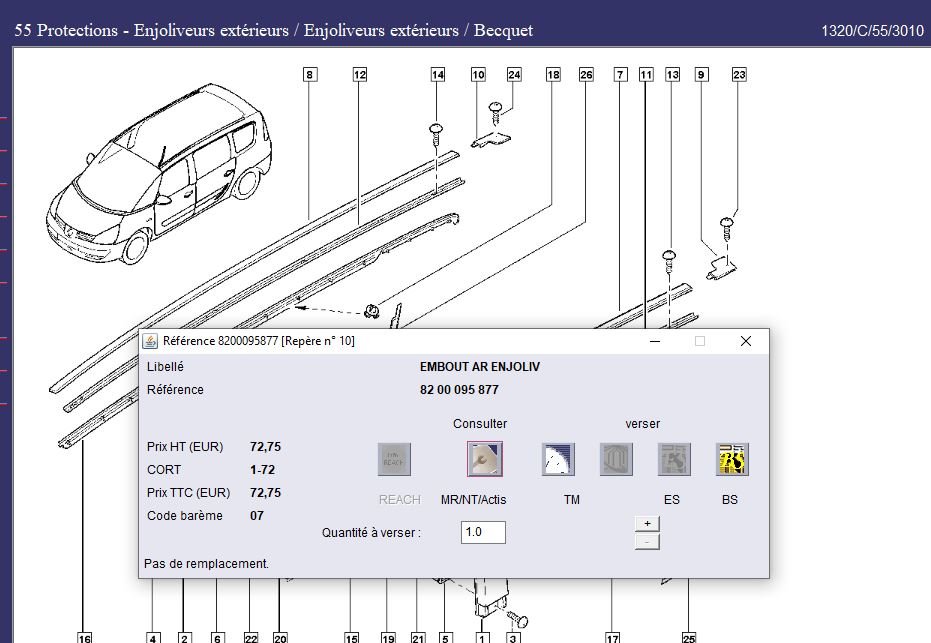Click the Quantité à verser input field

pyautogui.click(x=483, y=532)
